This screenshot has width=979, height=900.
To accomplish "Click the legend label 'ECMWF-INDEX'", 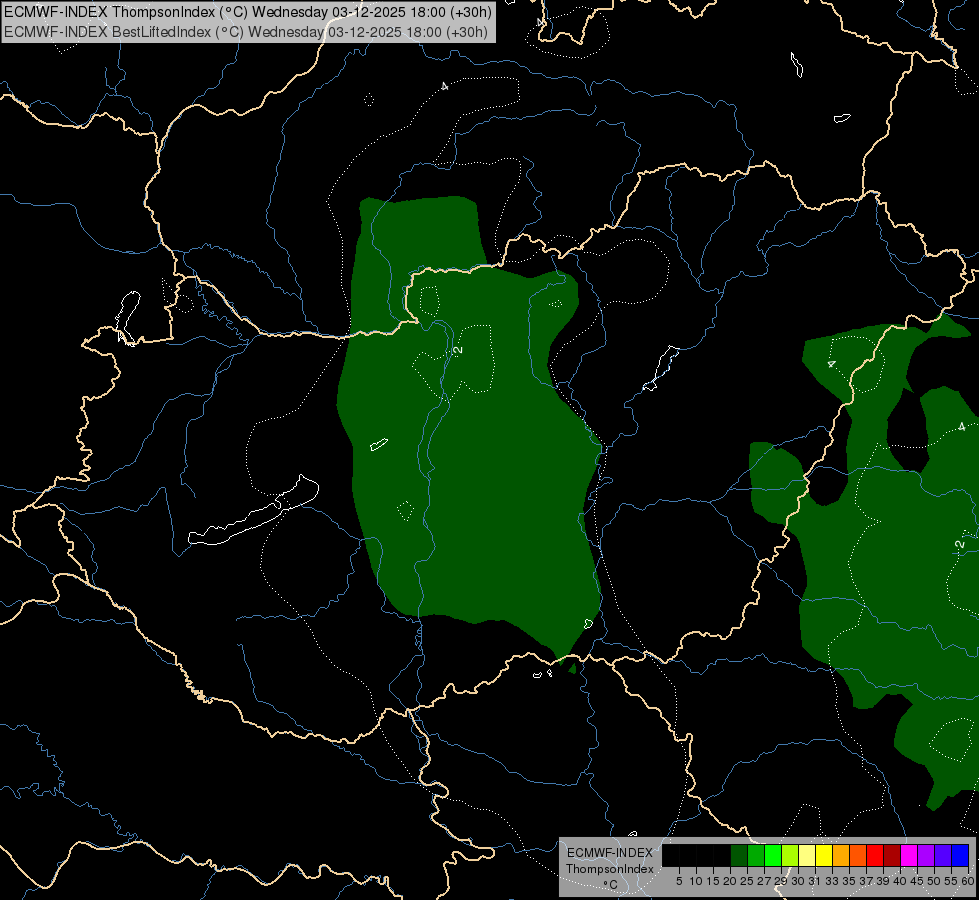I will point(610,853).
